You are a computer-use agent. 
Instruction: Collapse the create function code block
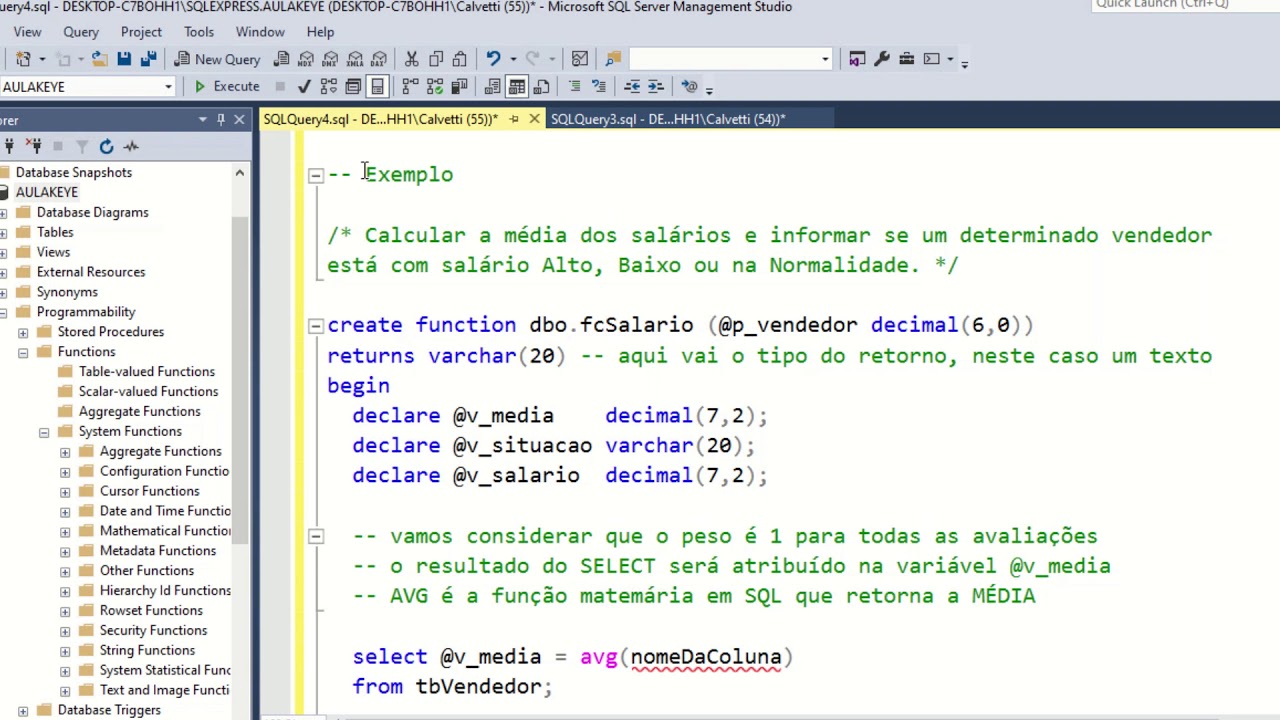click(315, 325)
